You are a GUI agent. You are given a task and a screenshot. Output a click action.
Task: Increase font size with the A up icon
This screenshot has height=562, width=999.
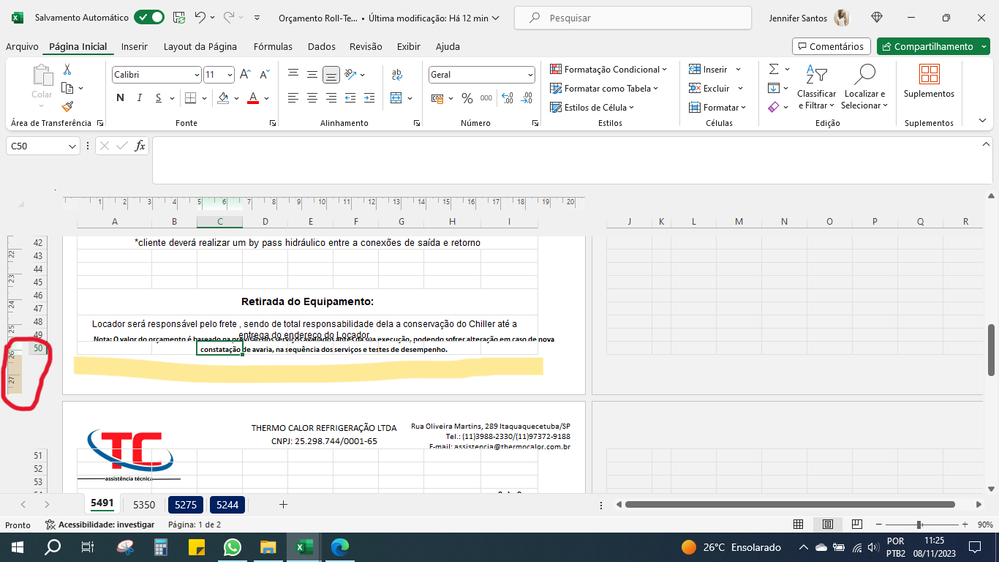click(245, 75)
